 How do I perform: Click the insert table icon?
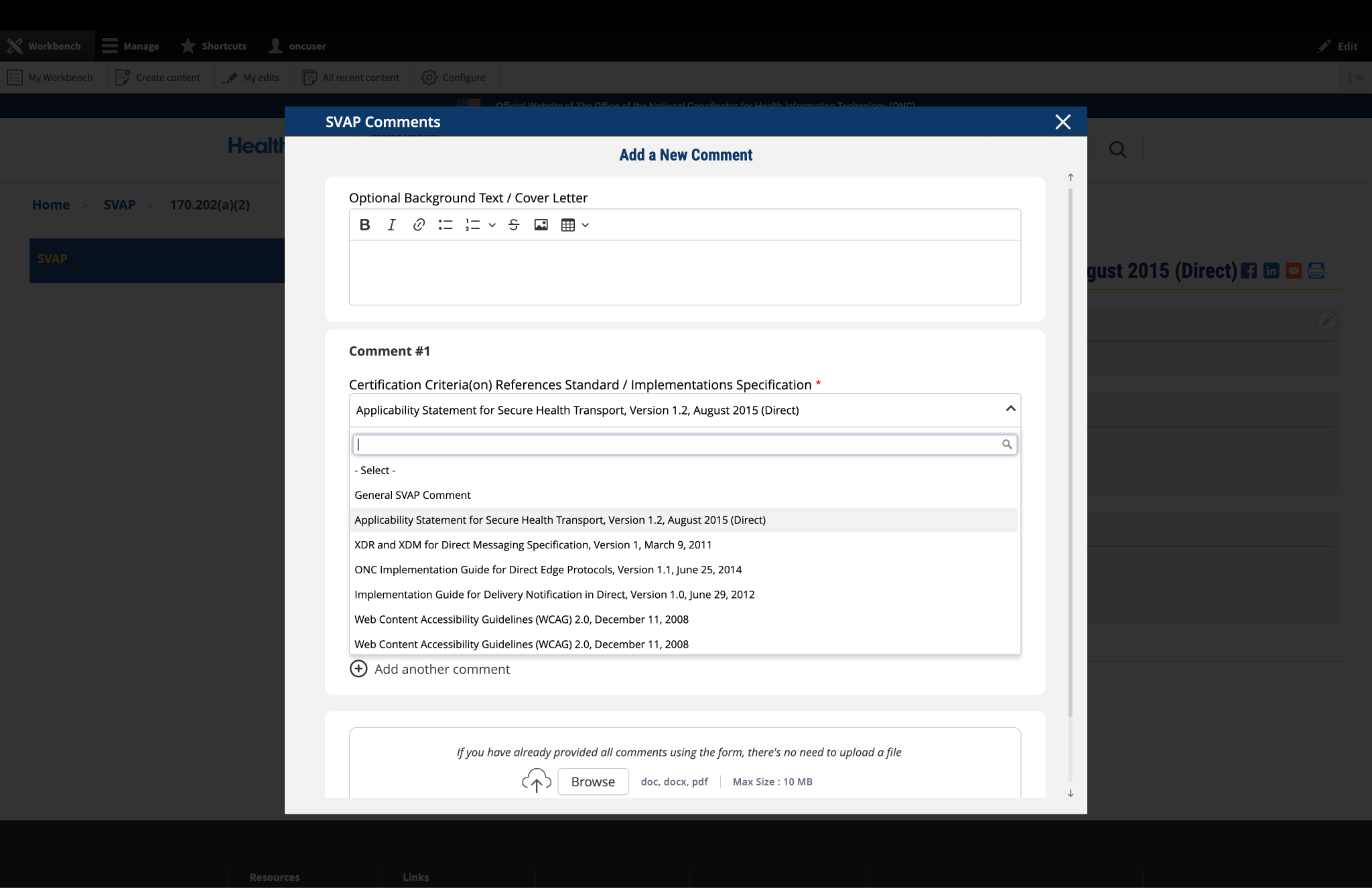pos(568,225)
